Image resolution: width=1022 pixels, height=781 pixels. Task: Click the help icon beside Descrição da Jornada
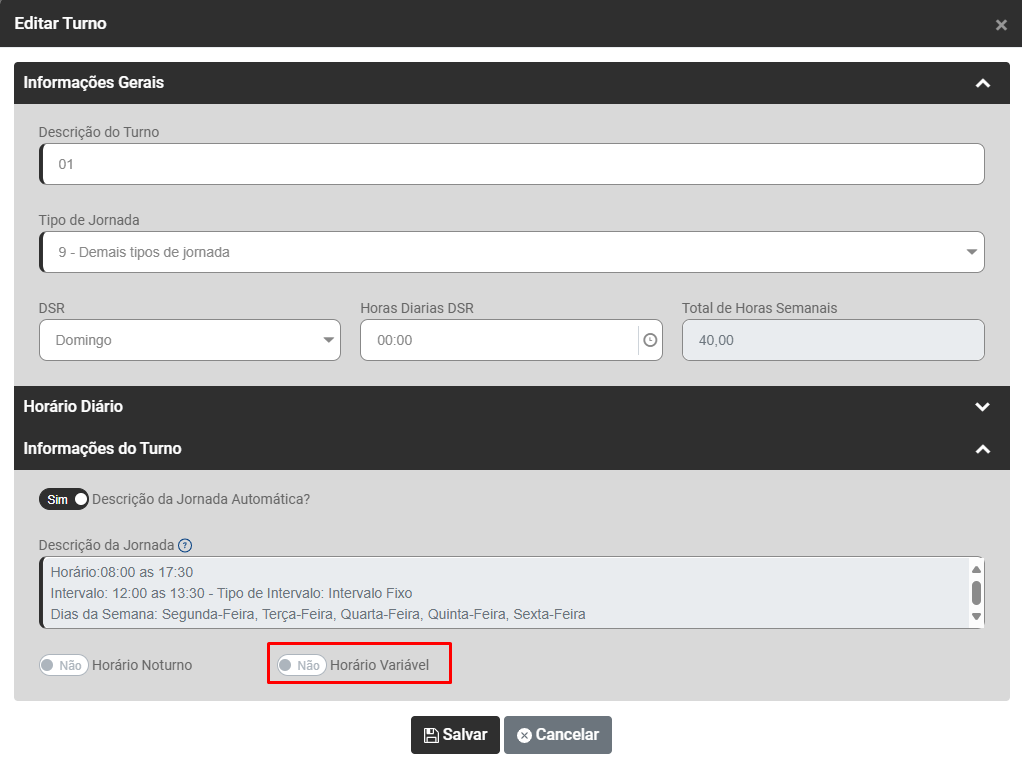(x=185, y=545)
